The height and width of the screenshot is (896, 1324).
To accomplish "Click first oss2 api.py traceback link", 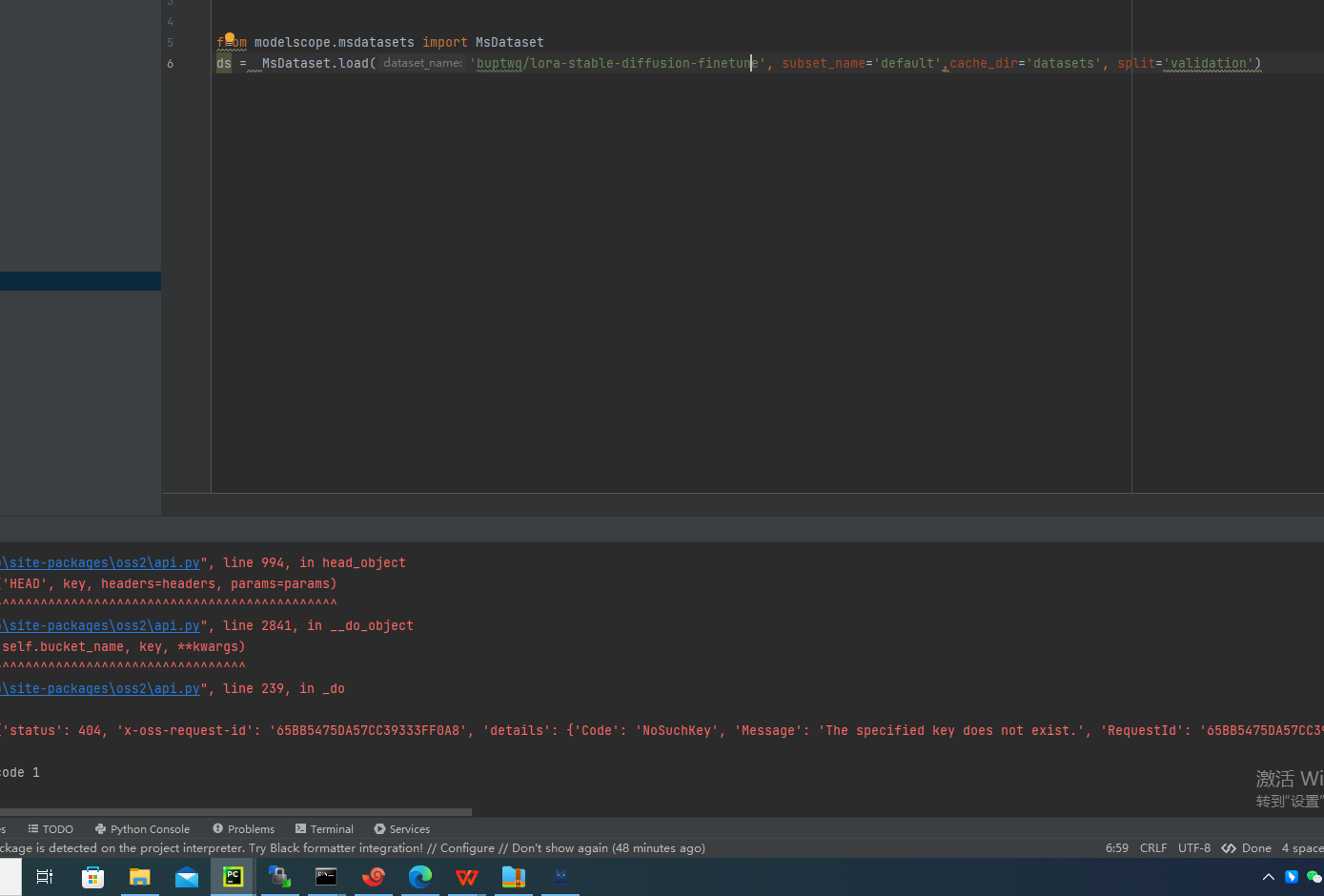I will click(103, 563).
